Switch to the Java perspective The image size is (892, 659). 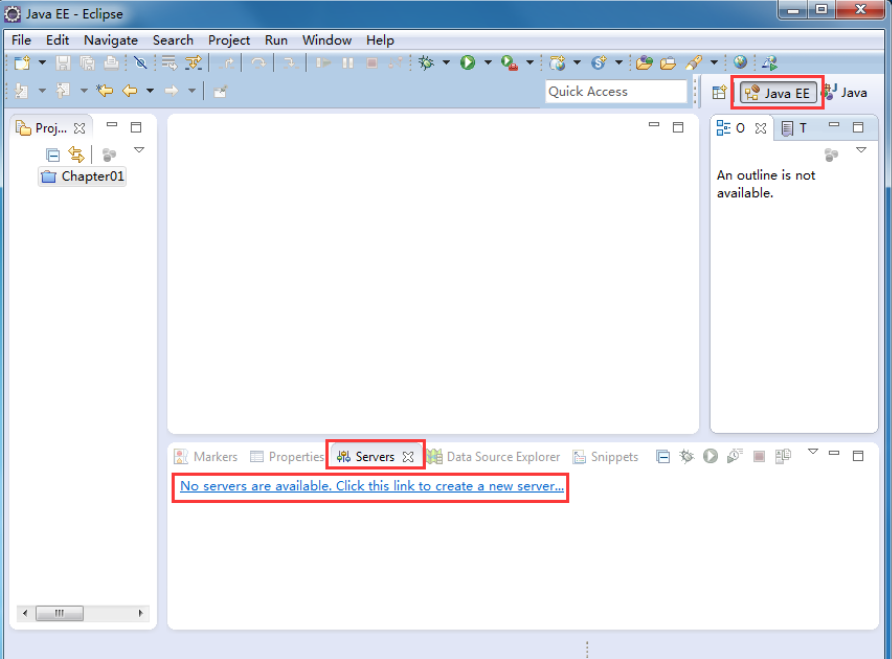[845, 92]
